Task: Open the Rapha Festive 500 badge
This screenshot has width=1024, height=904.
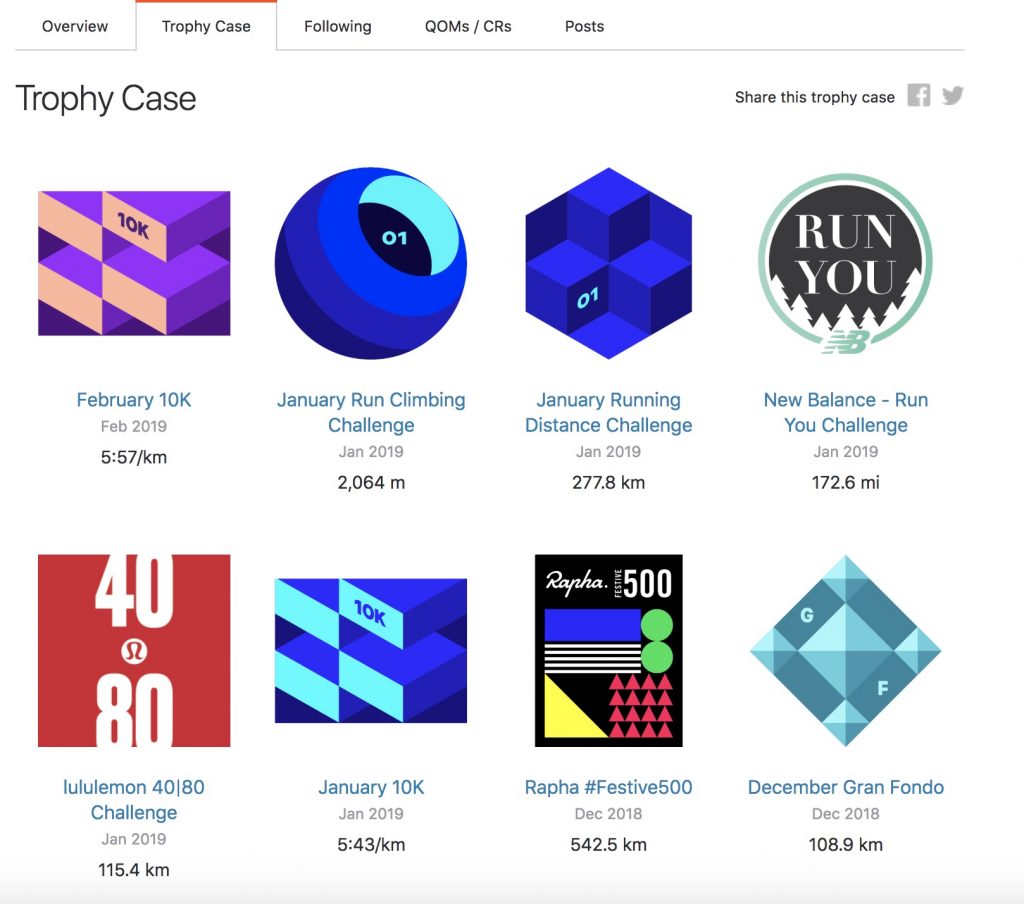Action: [x=608, y=651]
